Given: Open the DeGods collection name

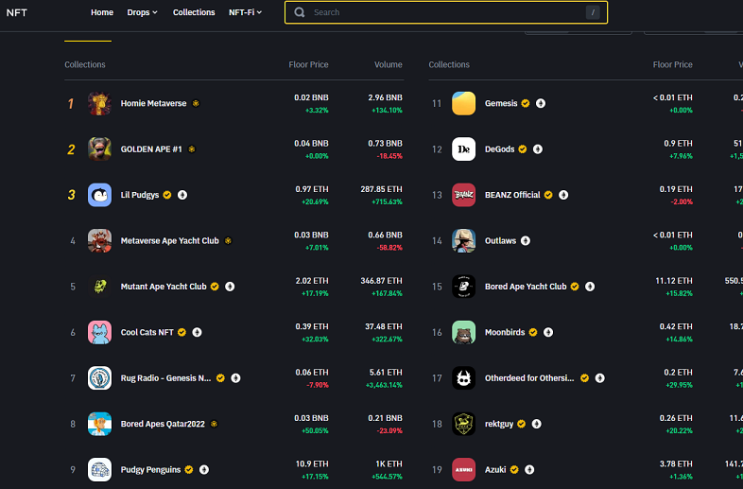Looking at the screenshot, I should (499, 149).
